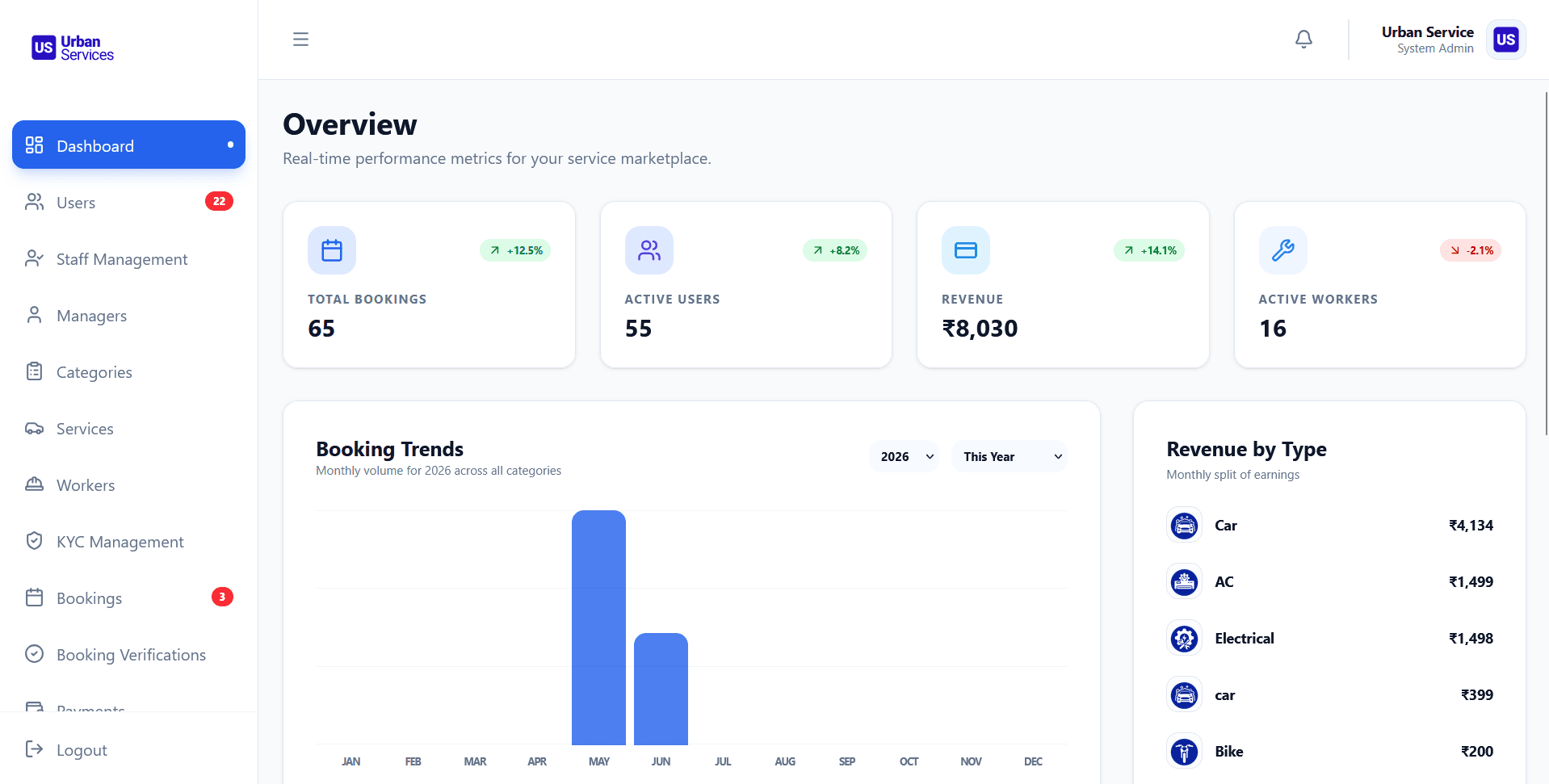Image resolution: width=1549 pixels, height=784 pixels.
Task: Click the Total Bookings calendar icon
Action: 332,250
